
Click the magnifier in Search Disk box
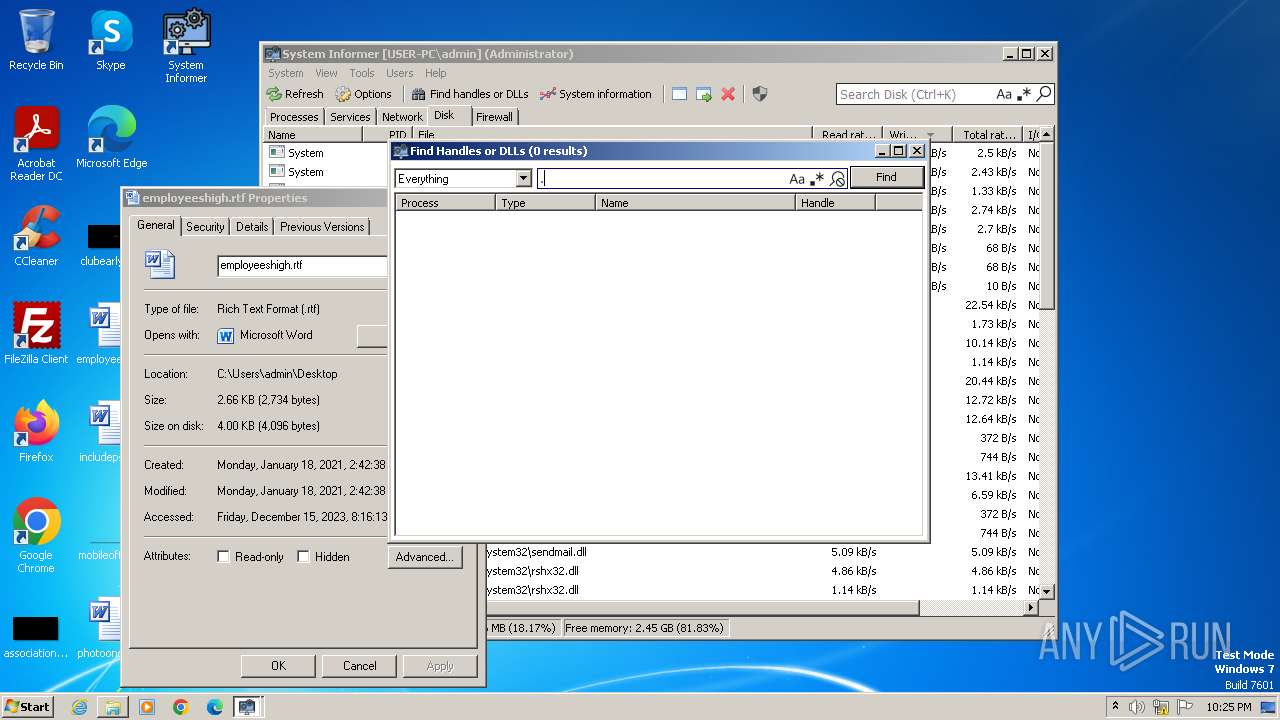click(x=1044, y=94)
